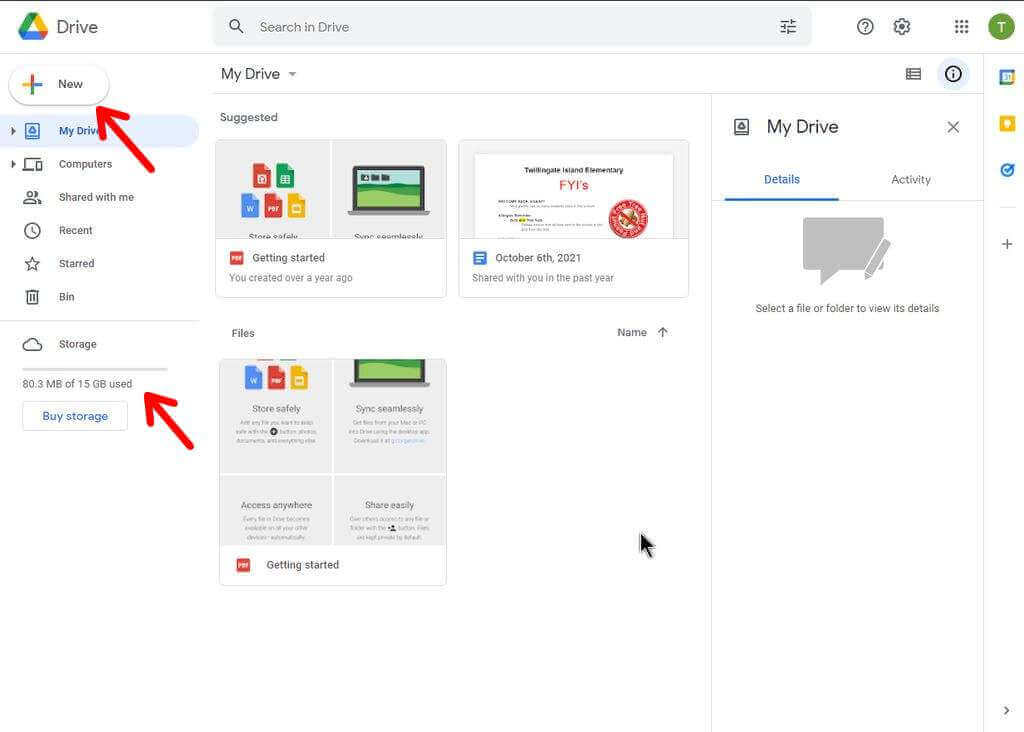1024x732 pixels.
Task: Open the Getting started file thumbnail under Files
Action: tap(333, 452)
